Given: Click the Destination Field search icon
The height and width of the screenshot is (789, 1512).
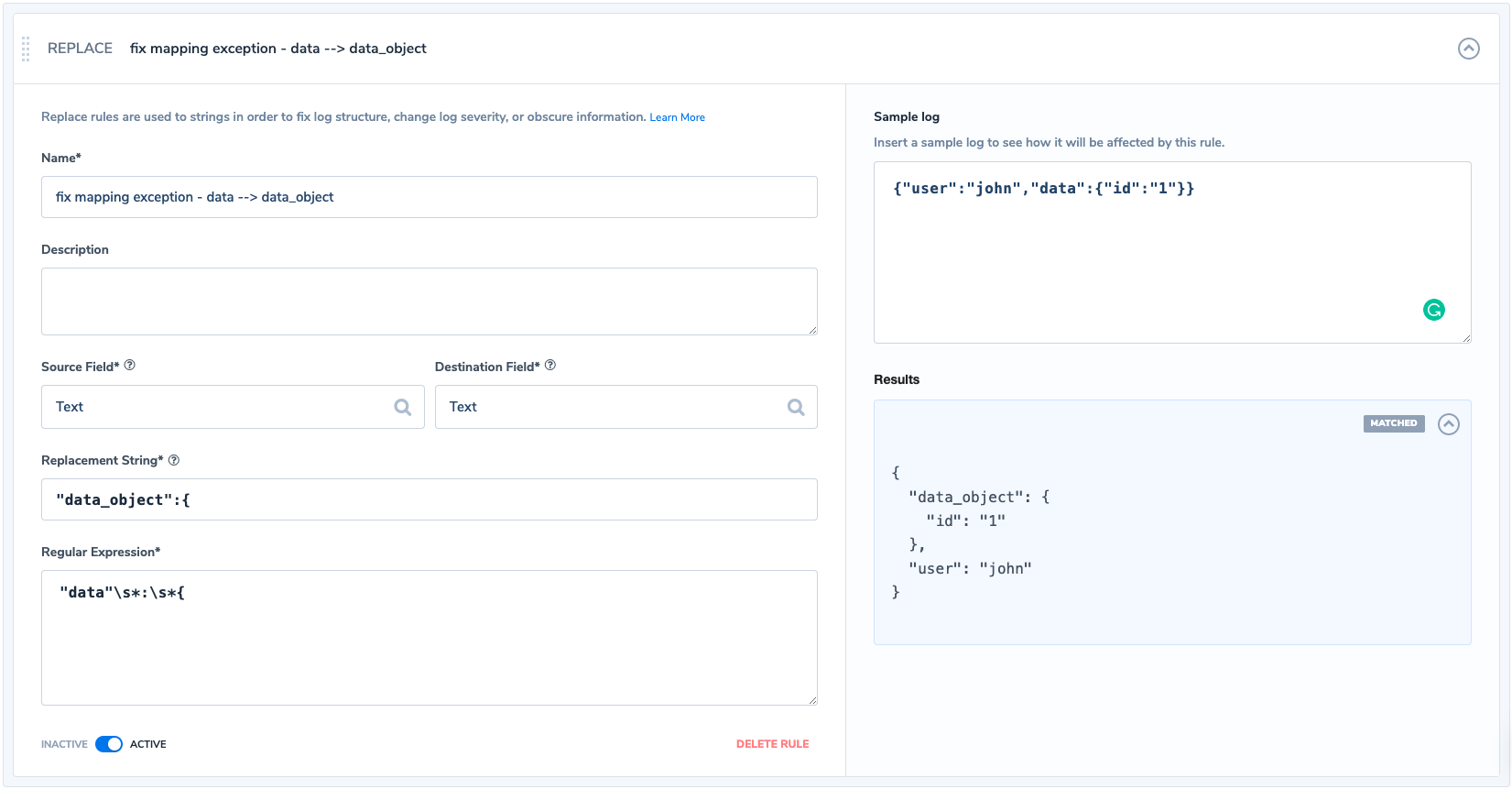Looking at the screenshot, I should tap(796, 407).
